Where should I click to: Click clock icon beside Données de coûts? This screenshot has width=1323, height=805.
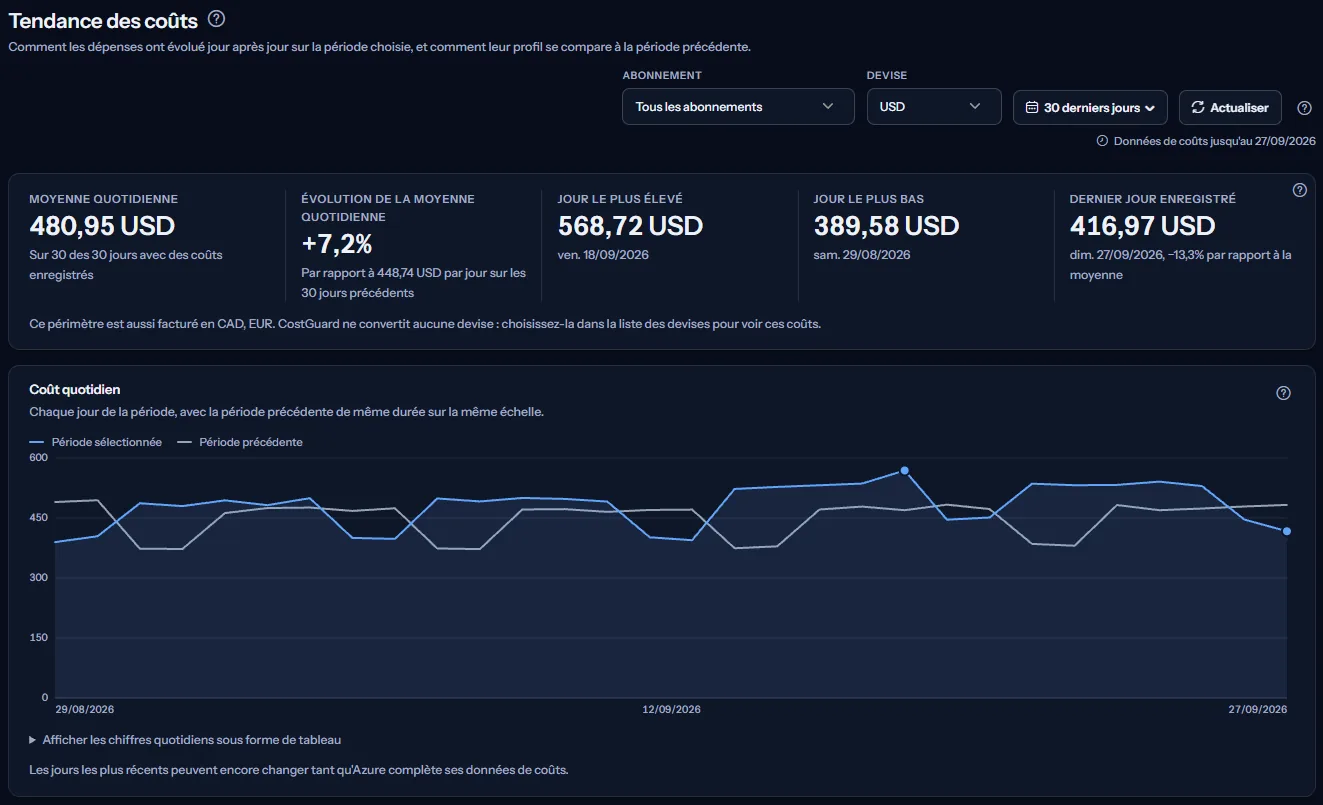tap(1103, 141)
